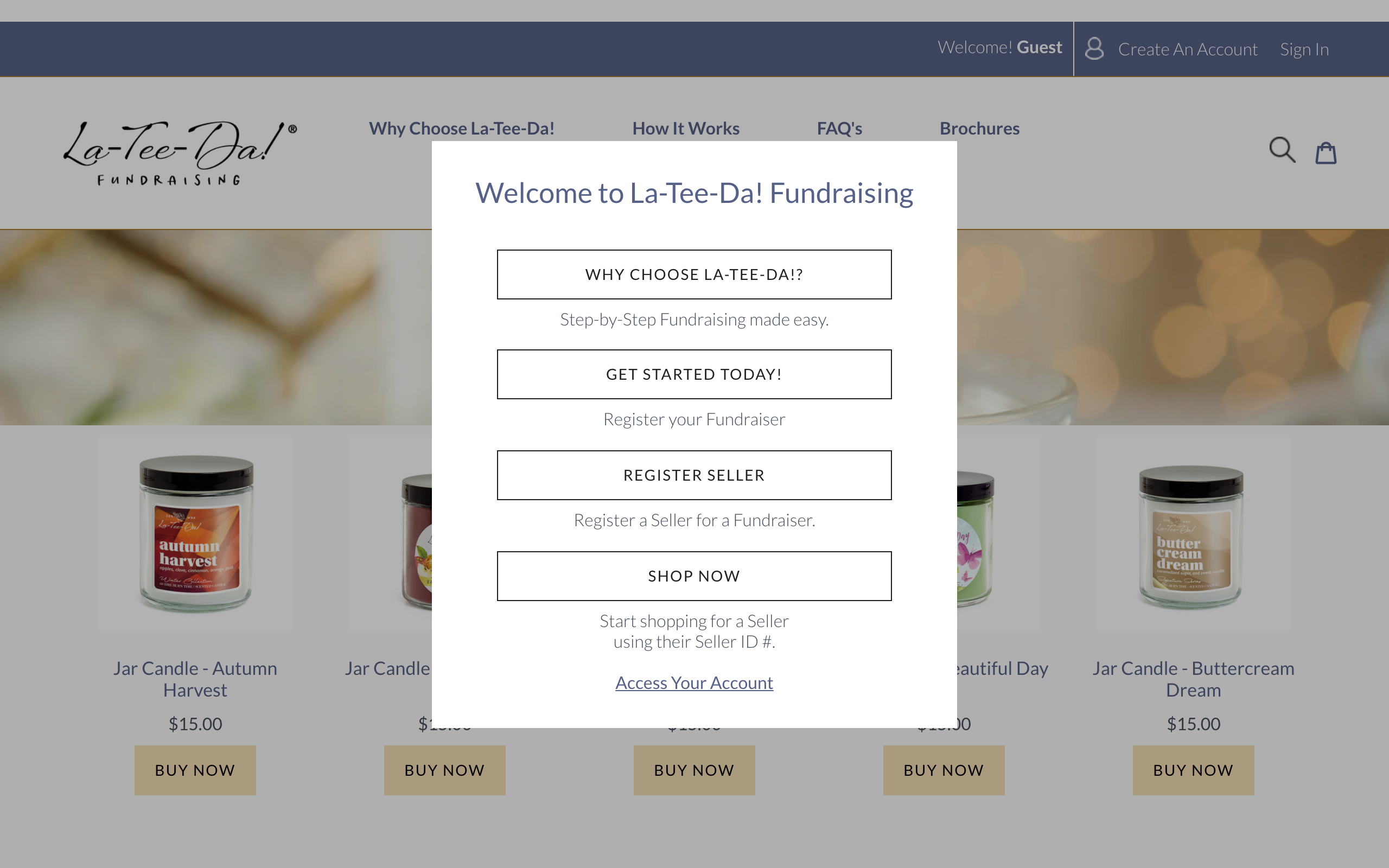Screen dimensions: 1389x868
Task: Open the Why Choose La-Tee-Da! menu
Action: click(x=462, y=128)
